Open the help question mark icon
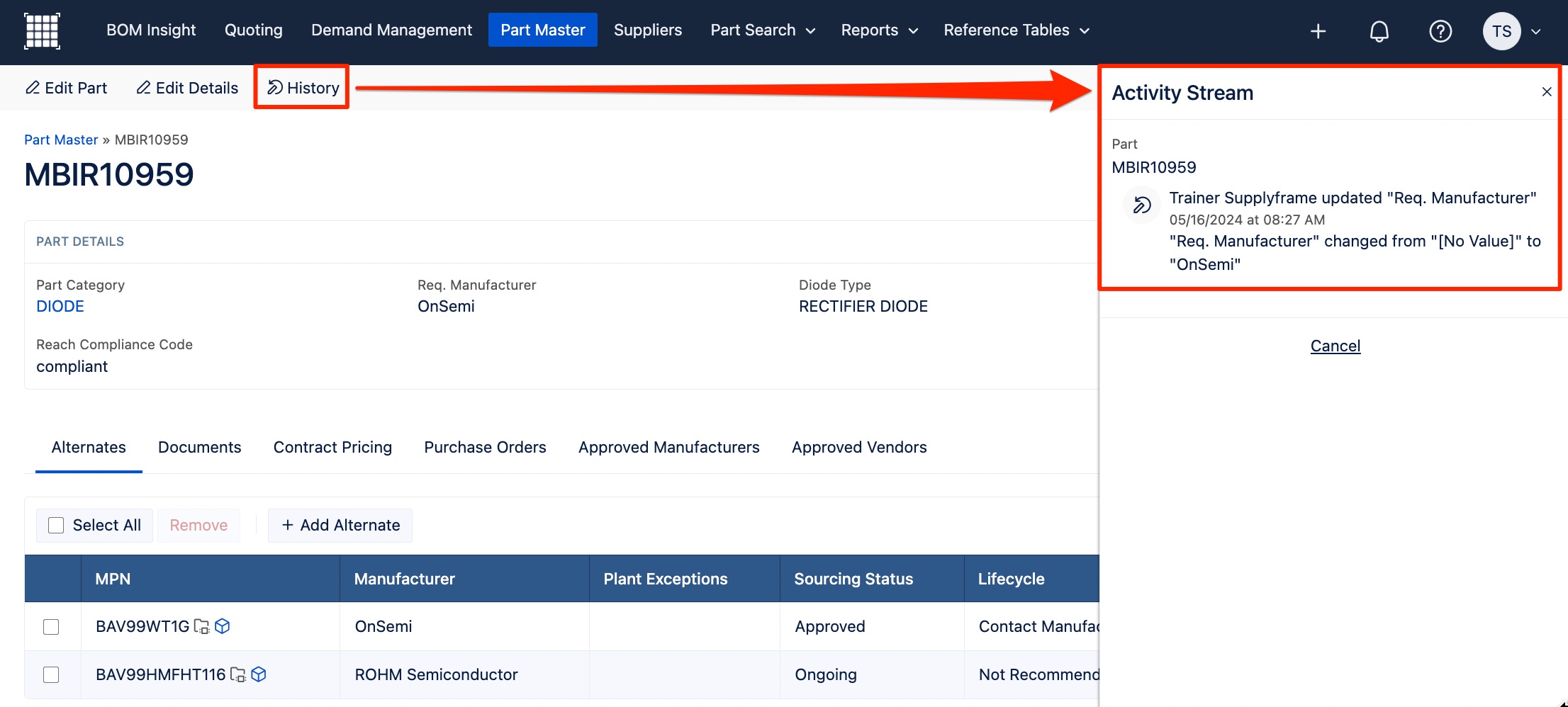This screenshot has height=707, width=1568. click(1440, 31)
